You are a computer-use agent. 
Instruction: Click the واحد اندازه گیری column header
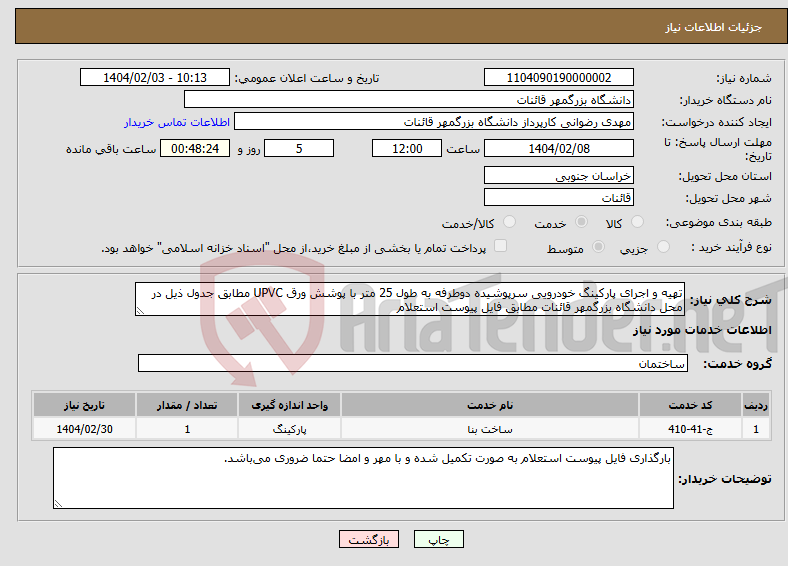[x=289, y=405]
